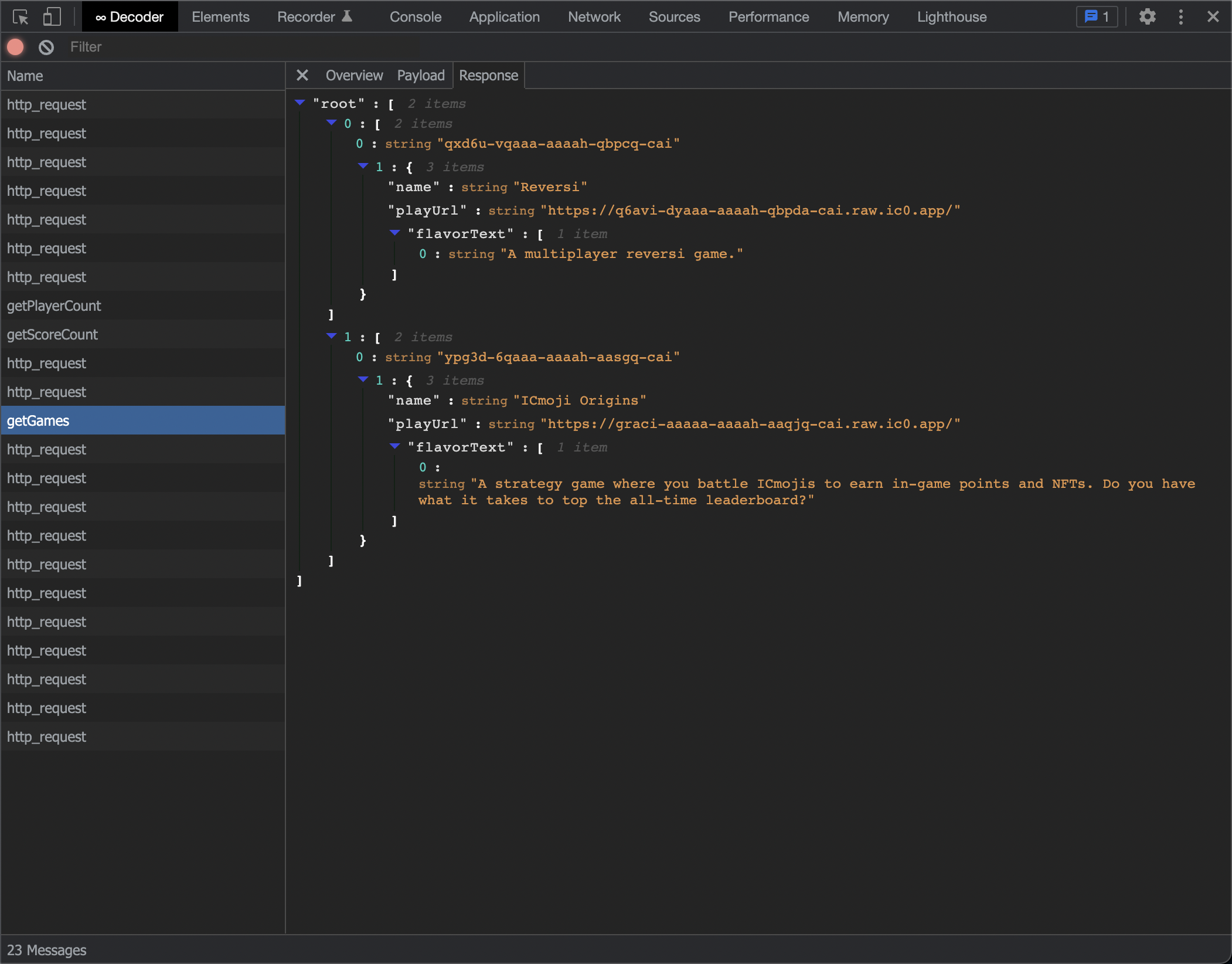The image size is (1232, 964).
Task: Collapse the "root" array node
Action: [300, 103]
